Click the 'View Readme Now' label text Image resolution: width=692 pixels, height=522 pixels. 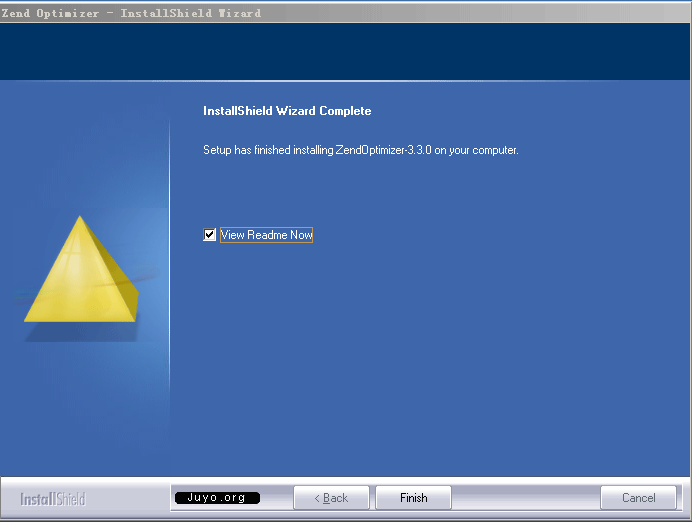266,235
